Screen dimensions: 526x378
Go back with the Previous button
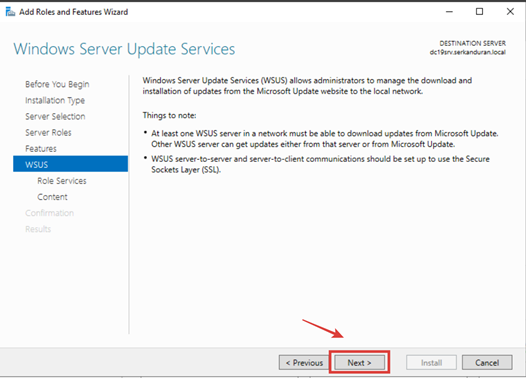[304, 363]
